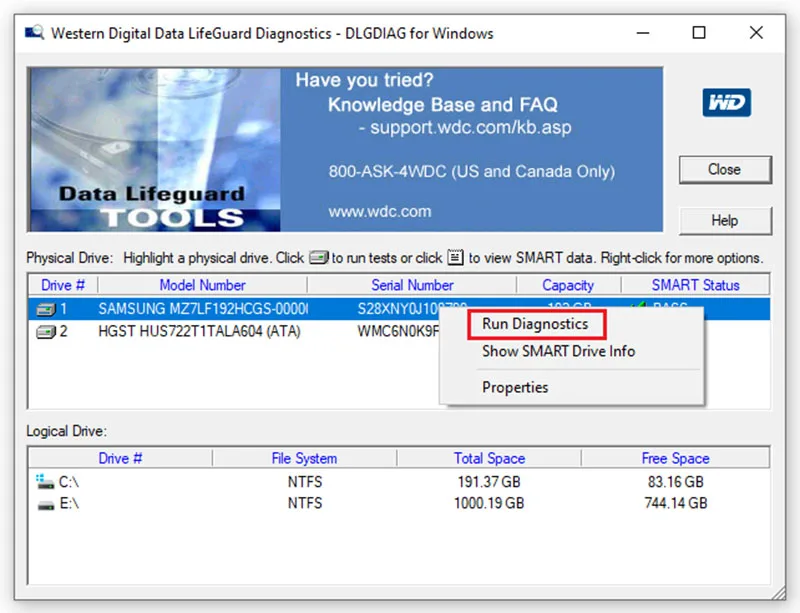Click the 83.16 GB free space value
The height and width of the screenshot is (613, 800).
[x=676, y=482]
